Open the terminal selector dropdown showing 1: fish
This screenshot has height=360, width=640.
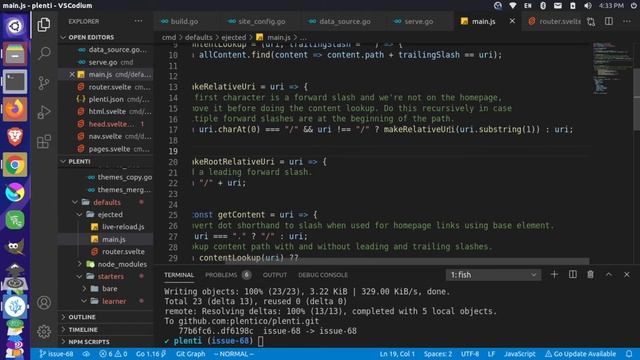pos(493,275)
